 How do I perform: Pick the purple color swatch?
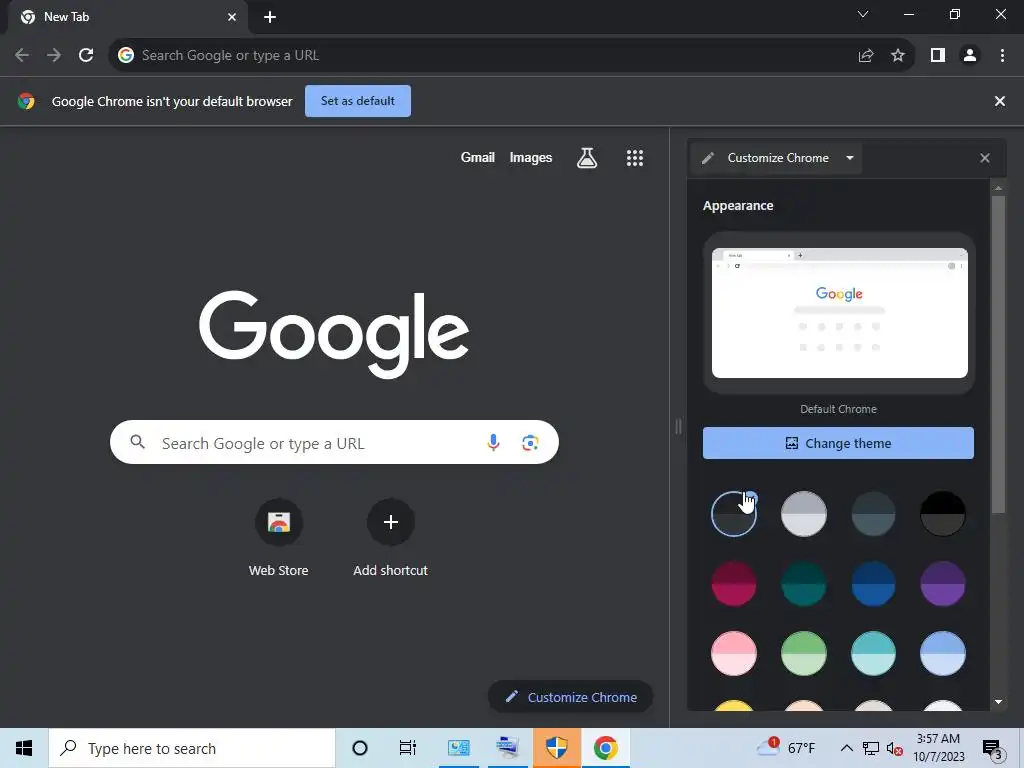pos(942,584)
